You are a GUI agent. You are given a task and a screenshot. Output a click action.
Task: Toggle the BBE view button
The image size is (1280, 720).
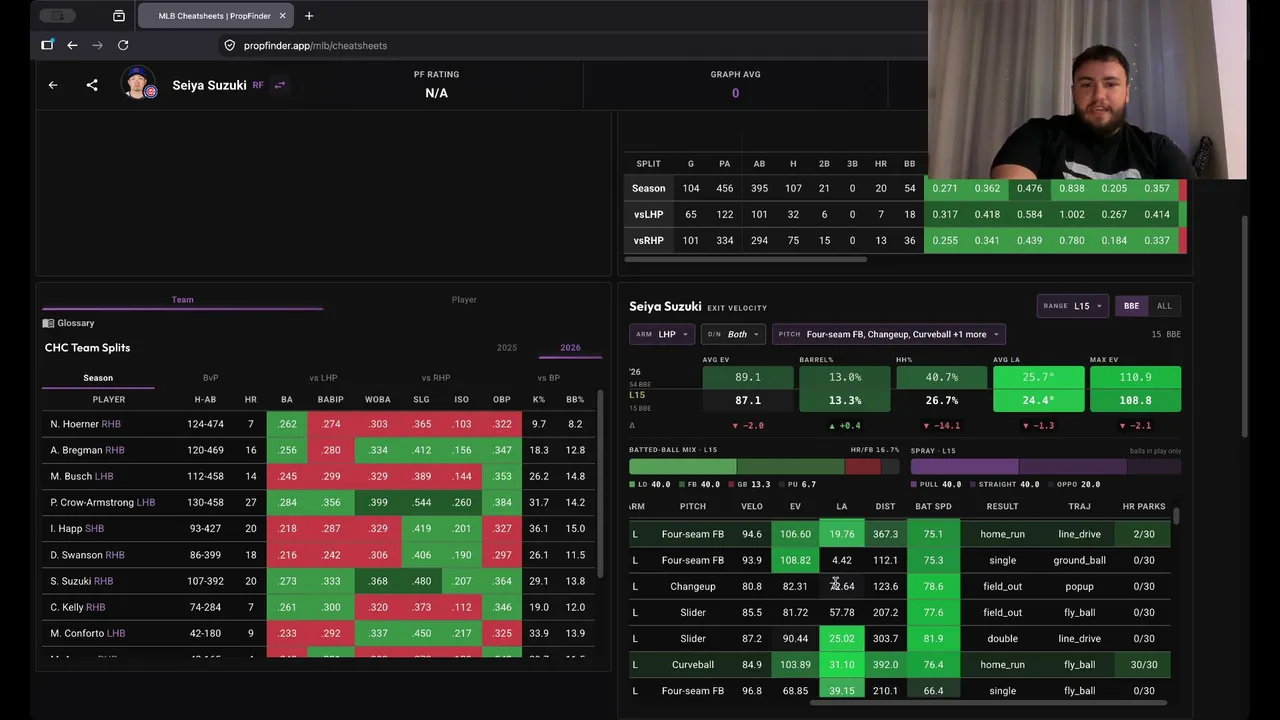(x=1131, y=306)
